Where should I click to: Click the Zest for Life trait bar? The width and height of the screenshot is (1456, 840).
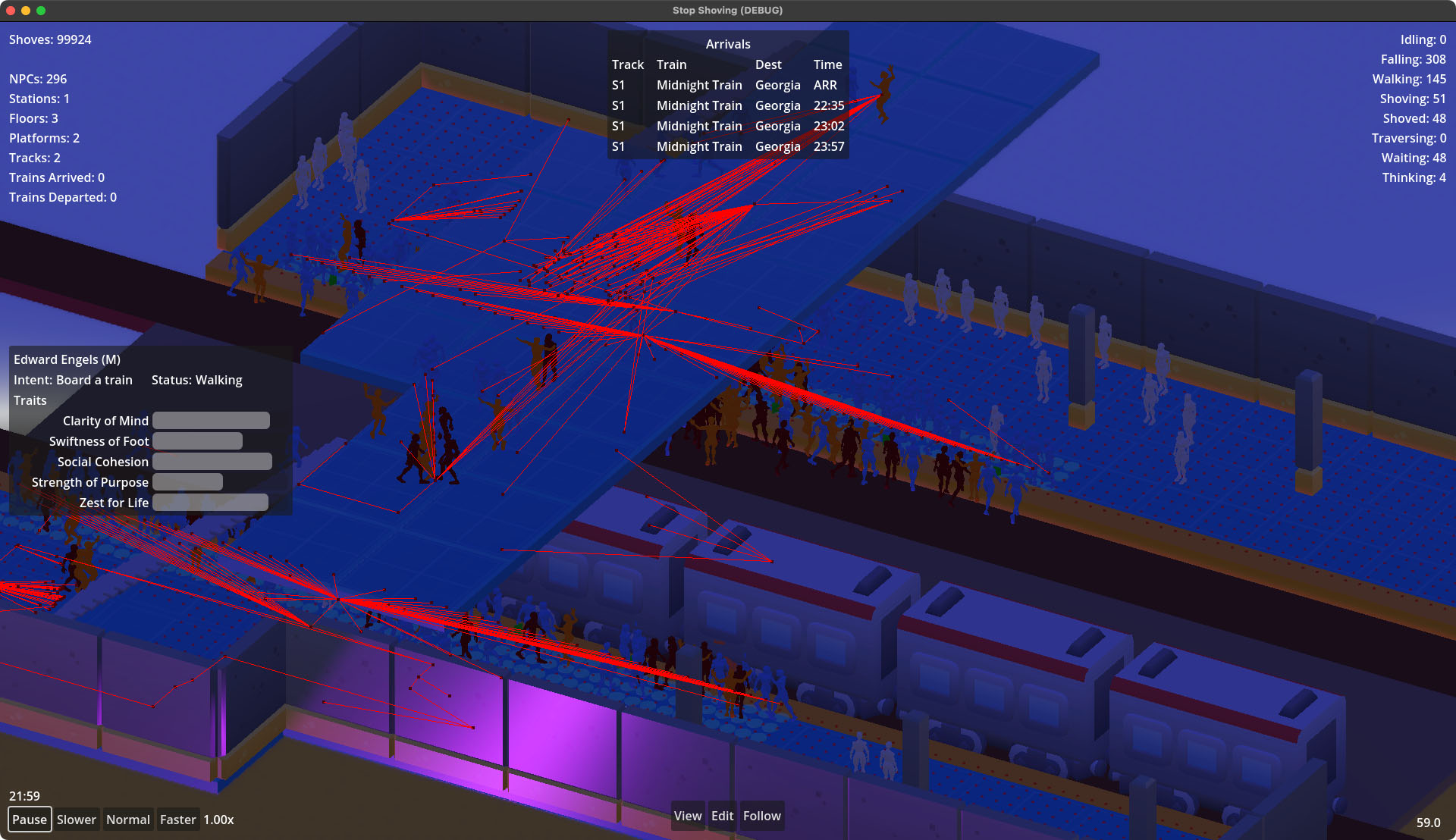(x=210, y=503)
